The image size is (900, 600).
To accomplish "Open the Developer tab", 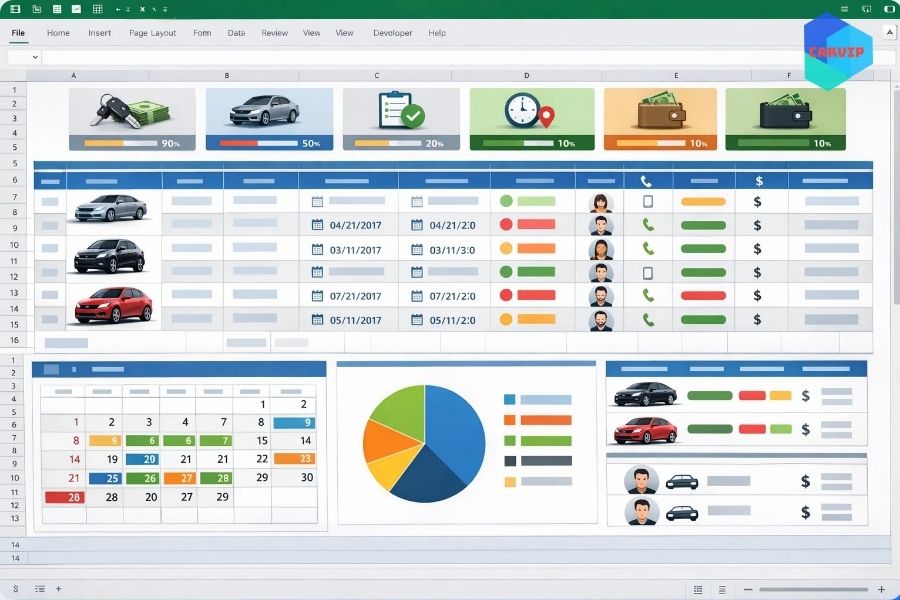I will tap(392, 33).
